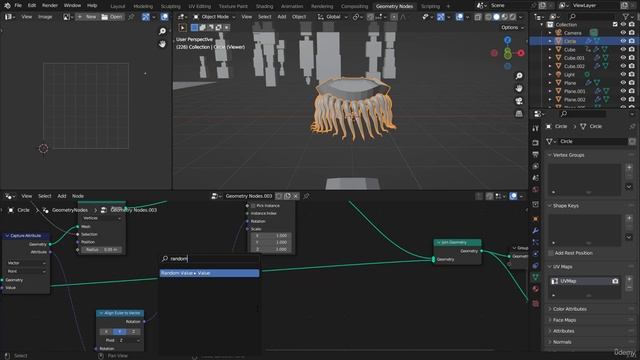Toggle render camera icon for Cube
Viewport: 640px width, 360px height.
631,49
